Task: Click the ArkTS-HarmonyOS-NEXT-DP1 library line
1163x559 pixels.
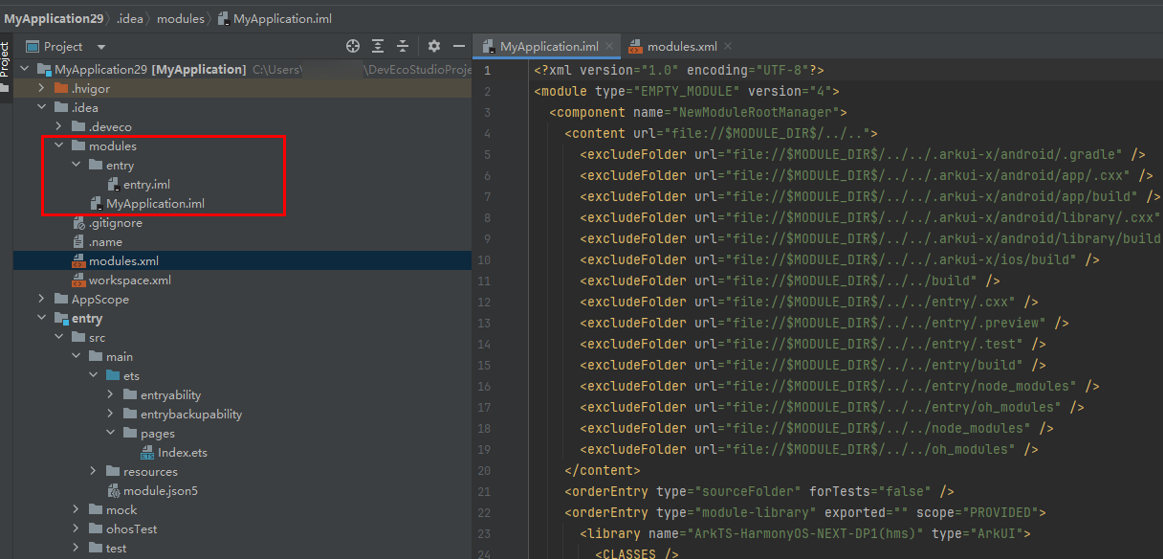Action: click(x=805, y=533)
